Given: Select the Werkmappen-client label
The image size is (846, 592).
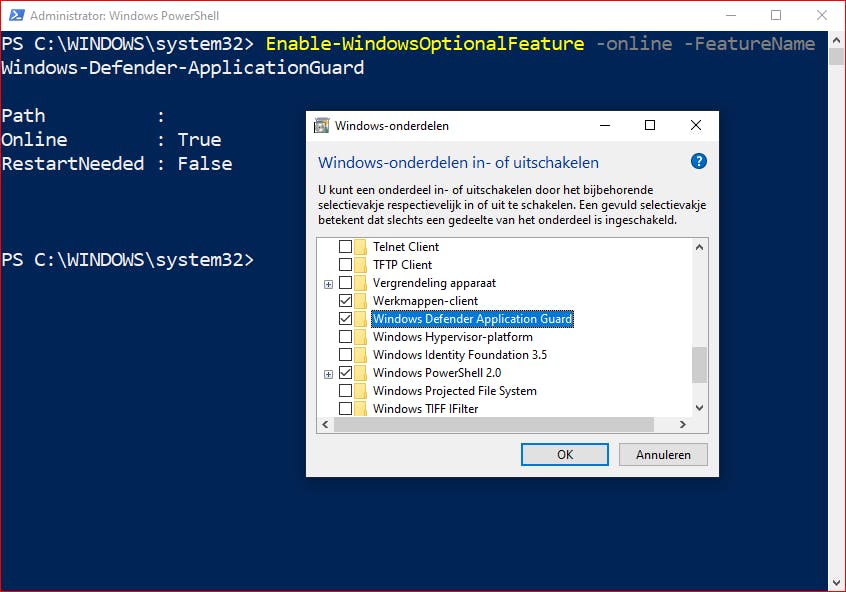Looking at the screenshot, I should (425, 301).
